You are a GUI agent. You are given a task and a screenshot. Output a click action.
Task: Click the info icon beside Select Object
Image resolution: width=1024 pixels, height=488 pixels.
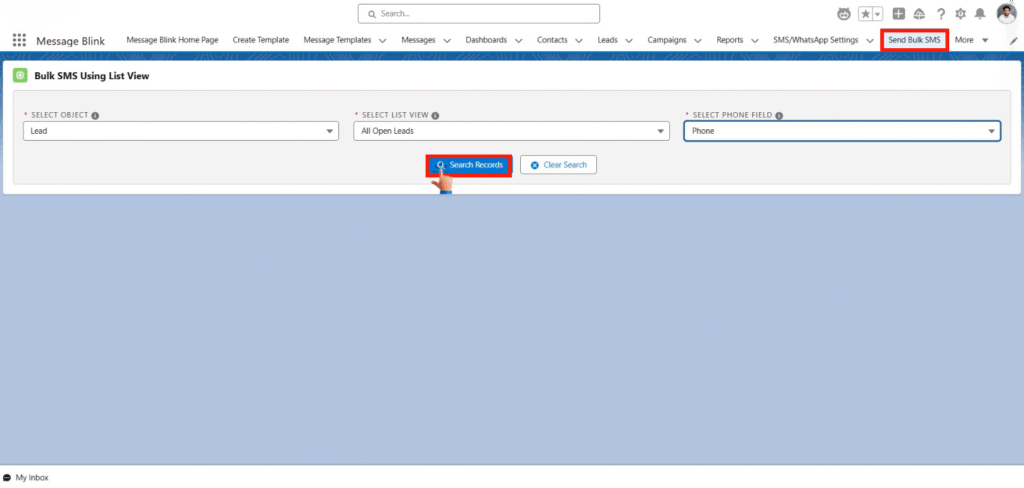point(95,116)
